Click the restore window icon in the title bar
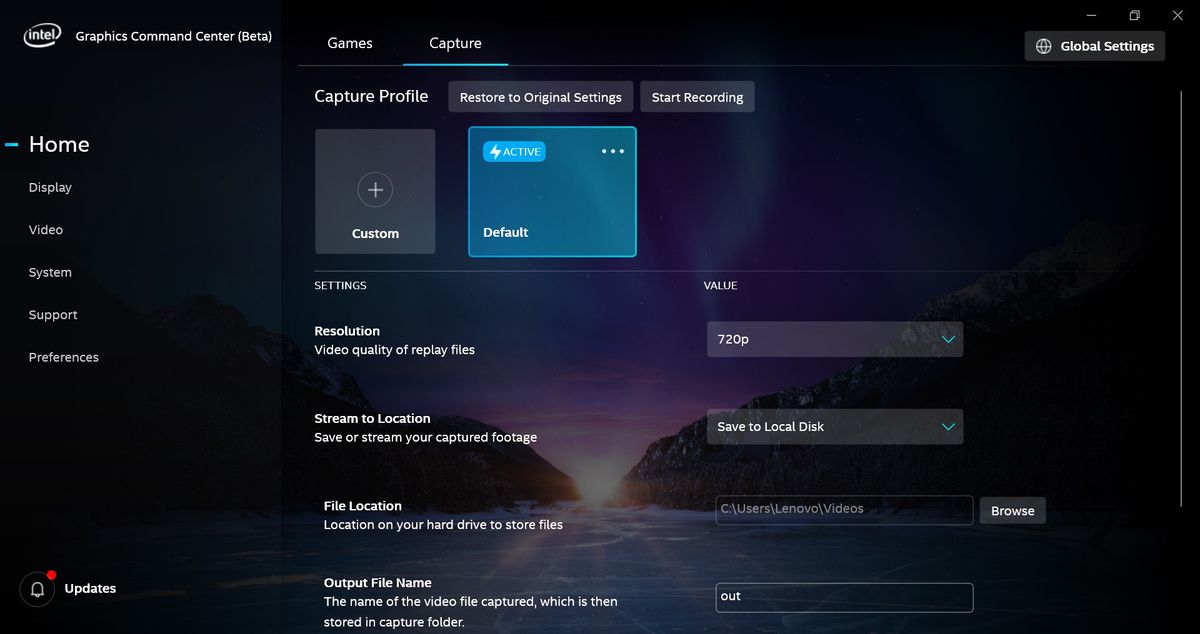 tap(1133, 15)
